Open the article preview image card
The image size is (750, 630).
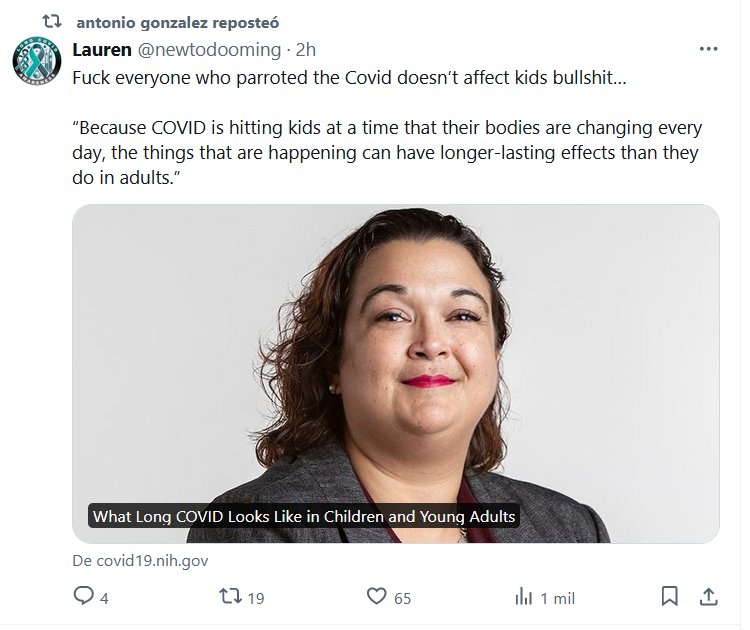[x=396, y=374]
